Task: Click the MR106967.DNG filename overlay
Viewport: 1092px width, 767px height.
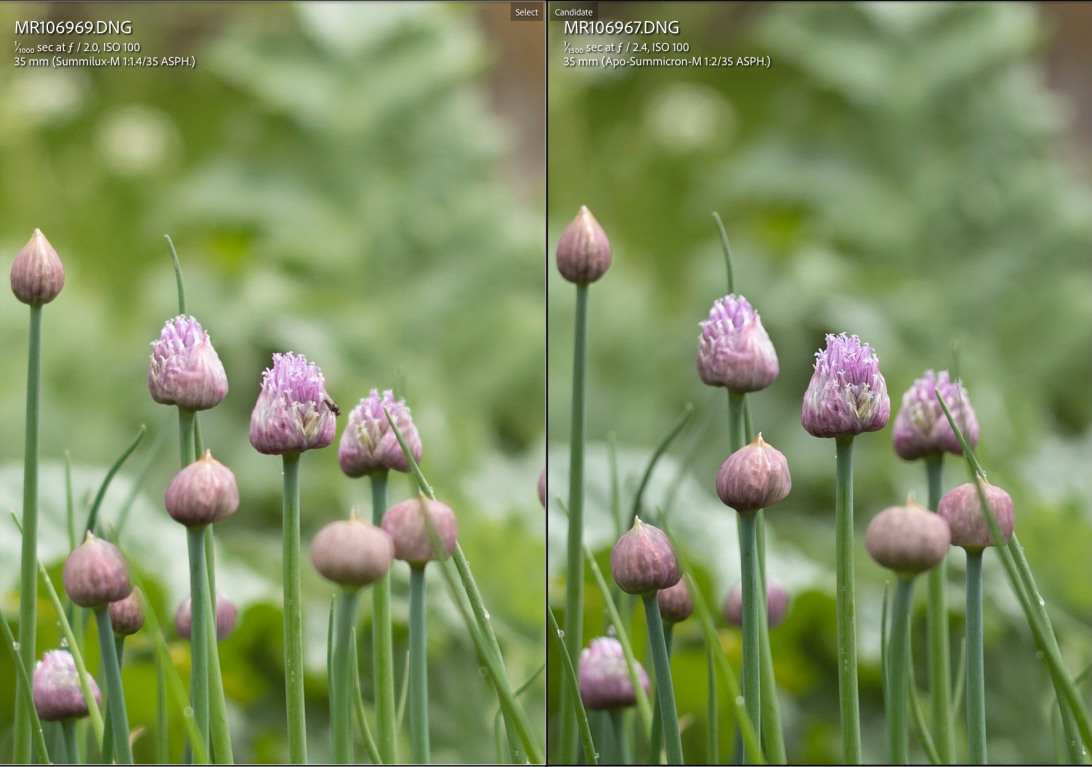Action: pos(621,28)
